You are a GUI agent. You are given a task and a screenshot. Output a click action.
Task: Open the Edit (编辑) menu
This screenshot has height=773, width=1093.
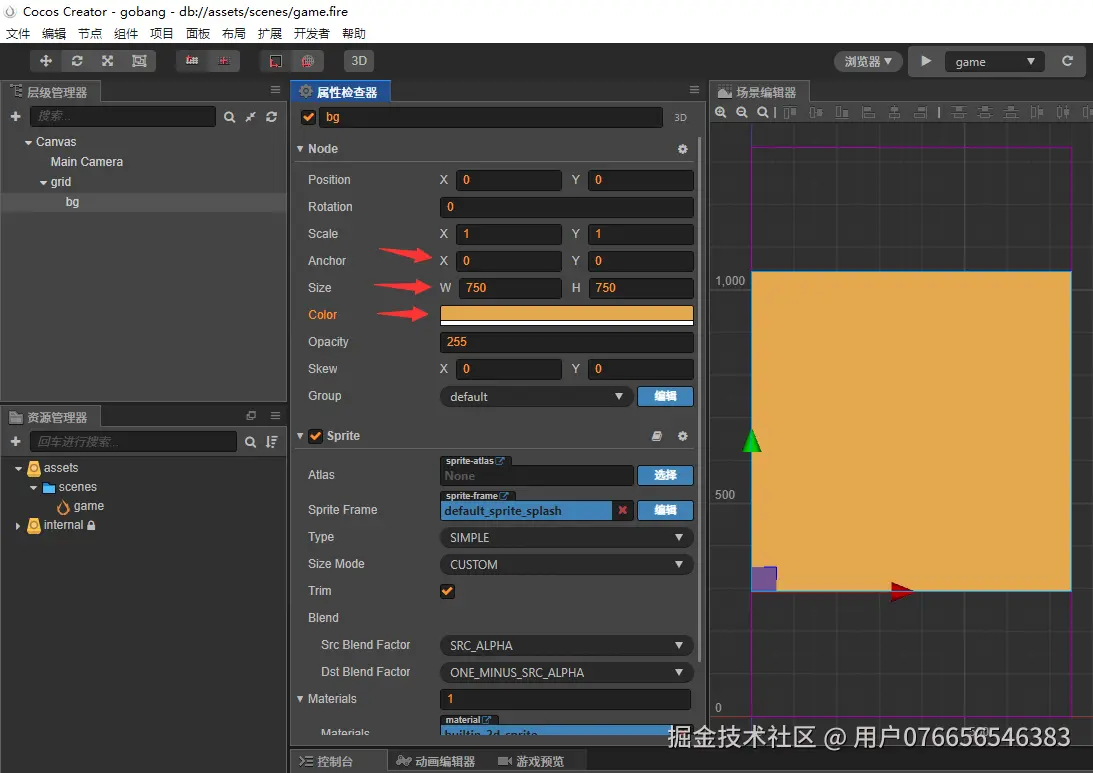(54, 33)
